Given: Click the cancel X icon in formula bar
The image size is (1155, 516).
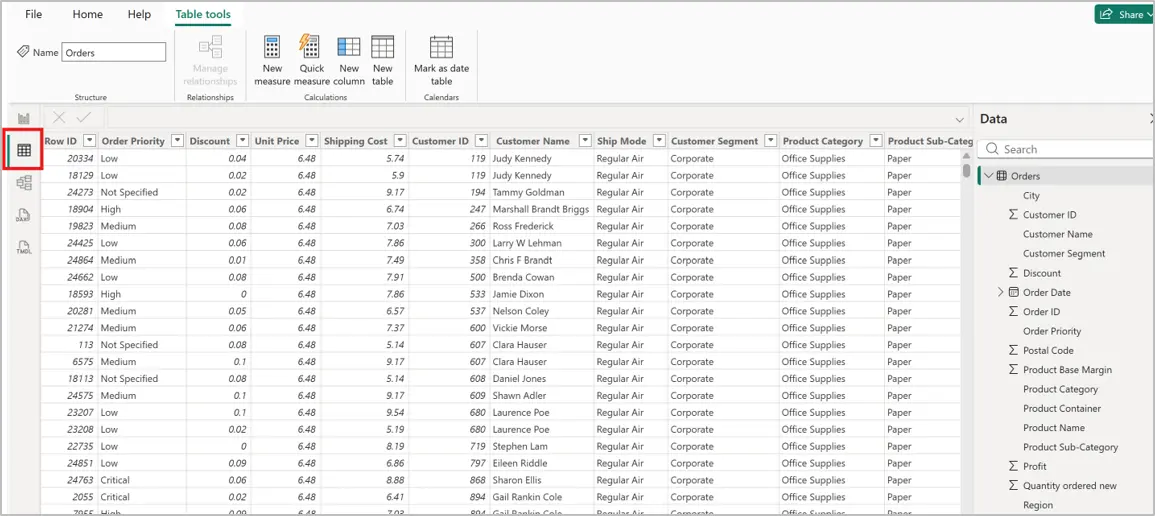Looking at the screenshot, I should pos(60,118).
